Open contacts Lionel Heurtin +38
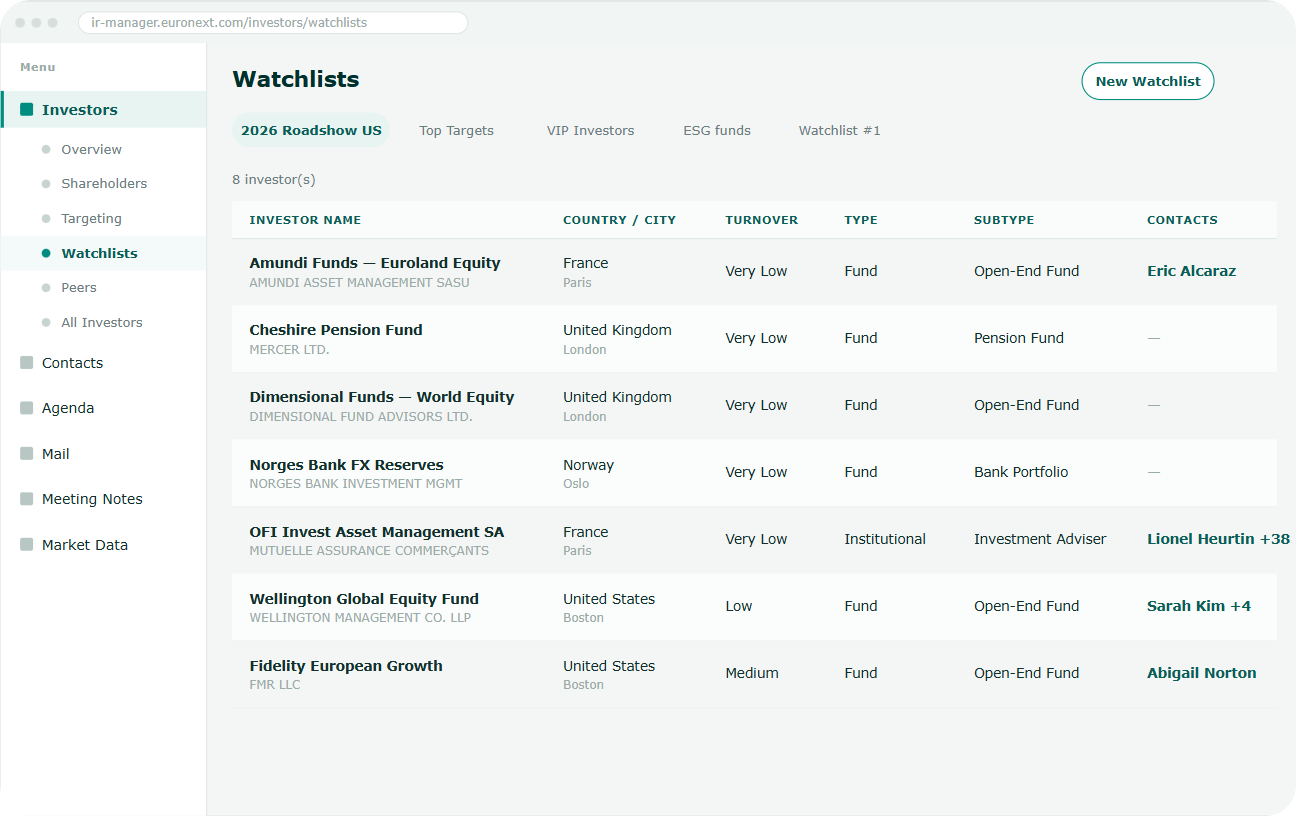This screenshot has height=816, width=1296. pos(1218,539)
